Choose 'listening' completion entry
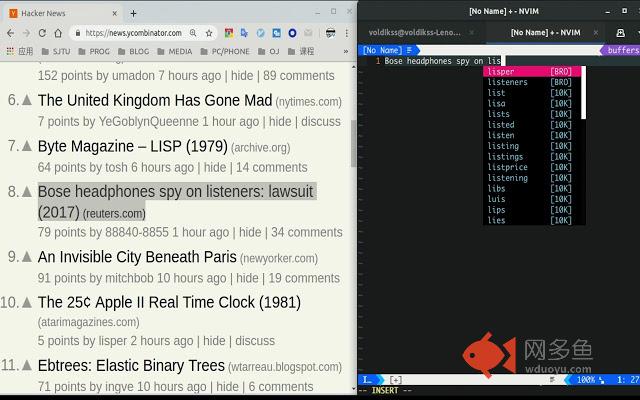This screenshot has width=640, height=400. pos(532,178)
